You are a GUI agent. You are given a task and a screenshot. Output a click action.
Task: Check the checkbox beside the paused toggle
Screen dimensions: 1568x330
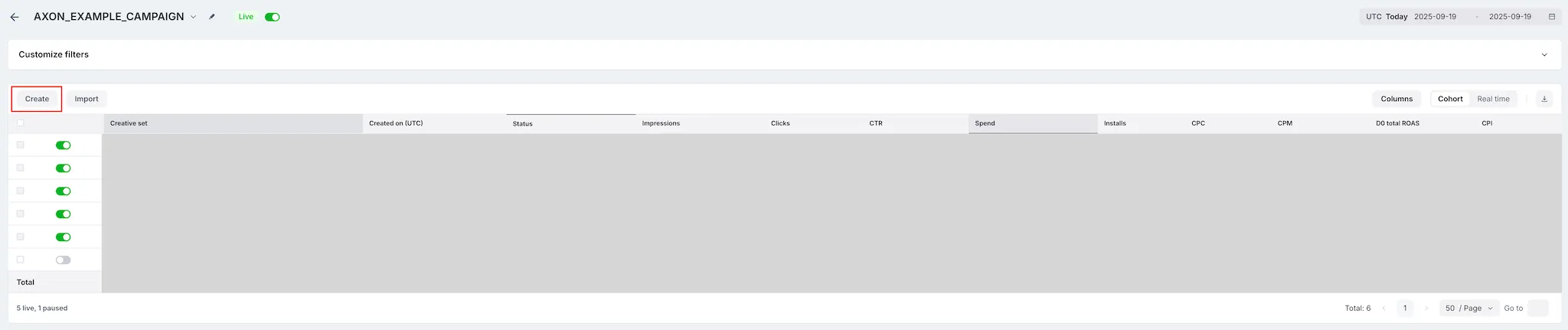coord(21,260)
